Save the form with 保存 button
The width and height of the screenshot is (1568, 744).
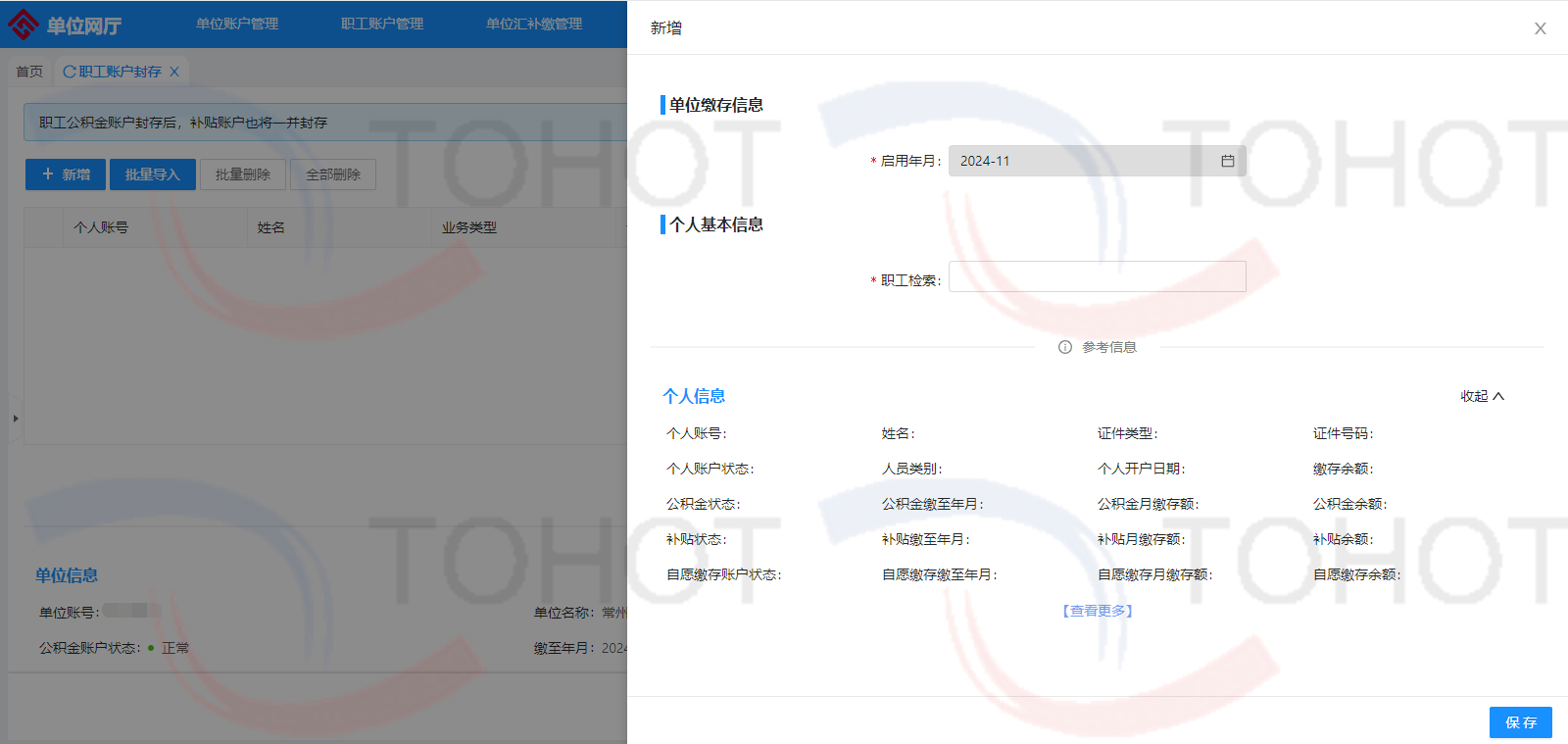pos(1520,722)
